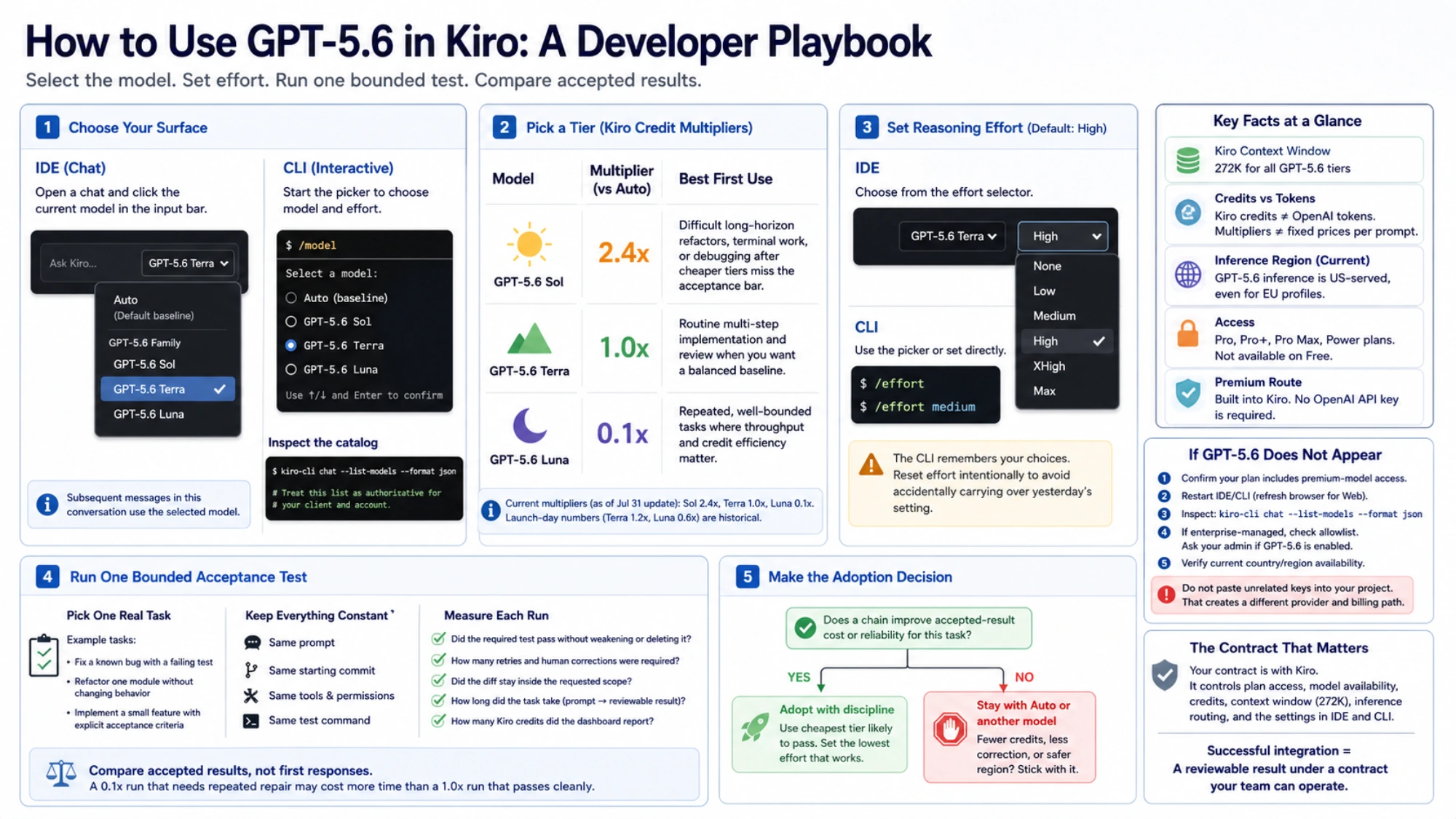1456x819 pixels.
Task: Click the Same starting commit branch icon
Action: click(251, 670)
